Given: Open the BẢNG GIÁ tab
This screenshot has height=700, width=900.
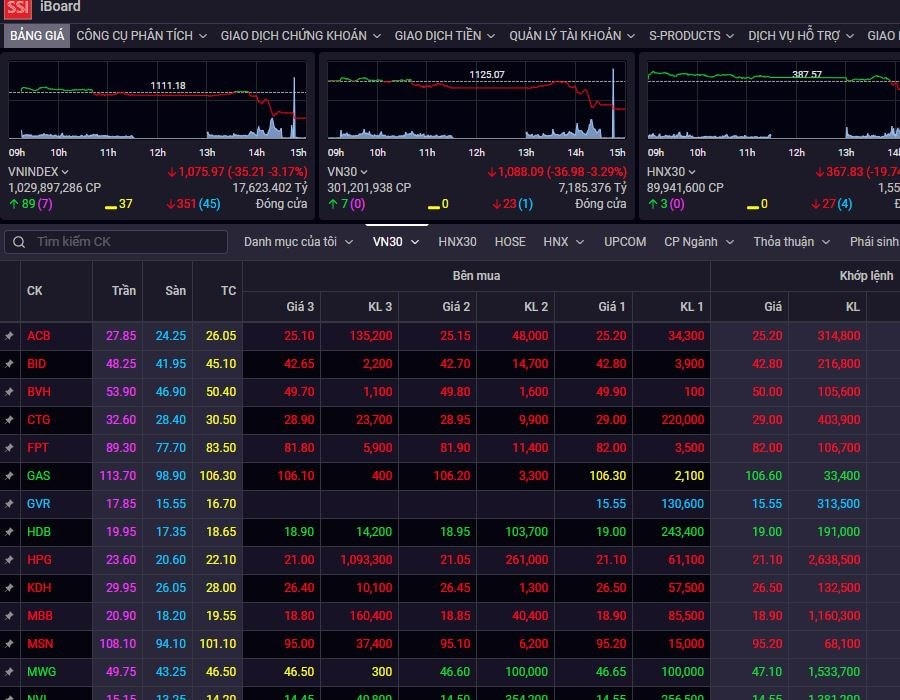Looking at the screenshot, I should (37, 36).
